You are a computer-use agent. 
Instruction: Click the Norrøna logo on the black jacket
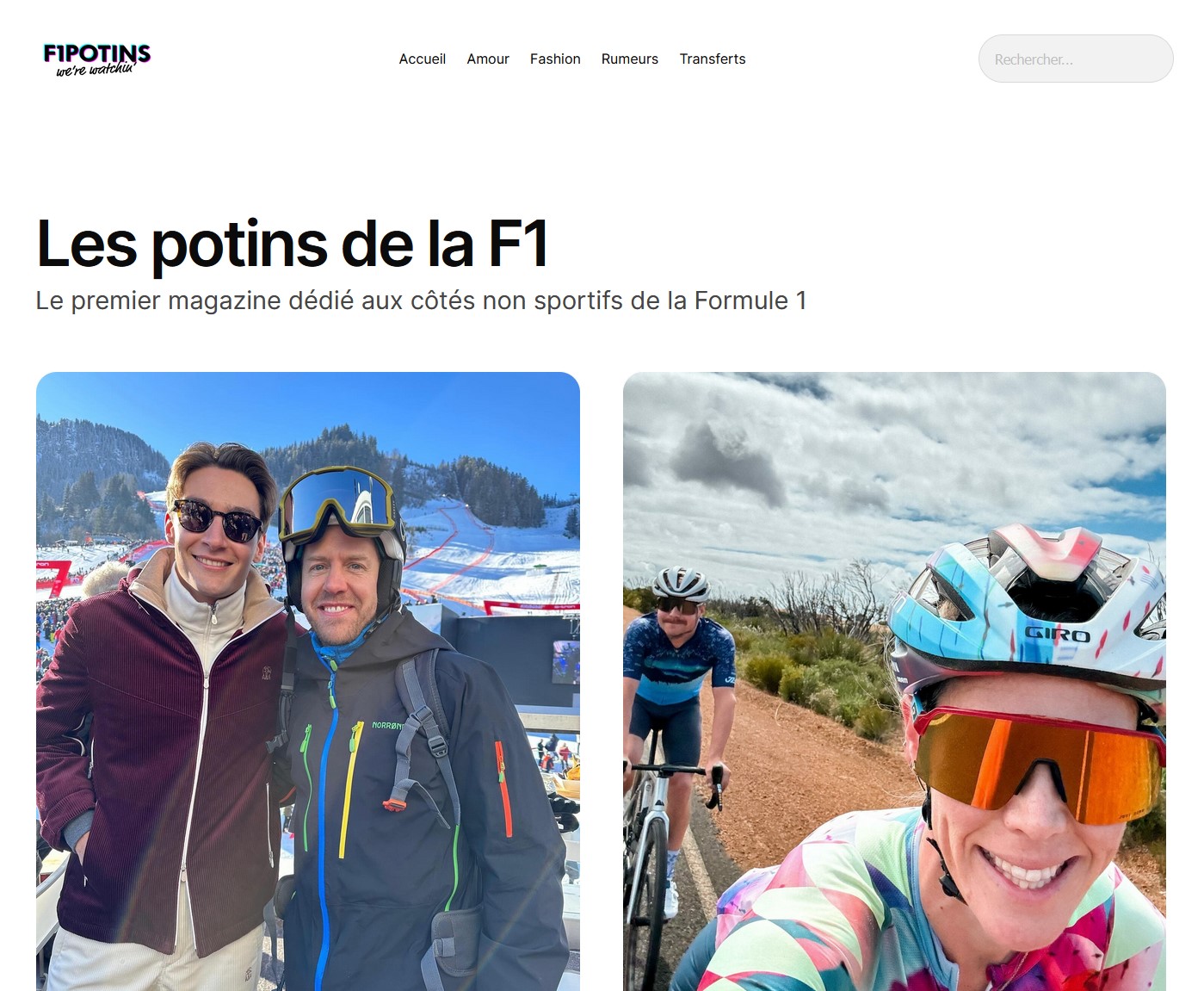386,726
